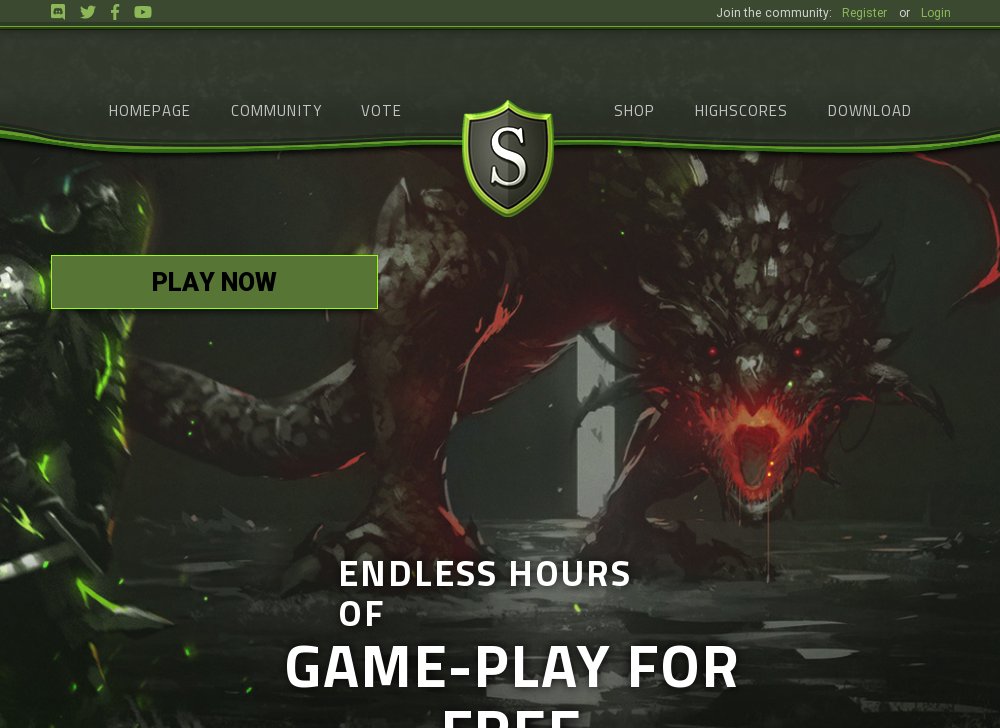The image size is (1000, 728).
Task: Select the Vote menu item
Action: coord(381,111)
